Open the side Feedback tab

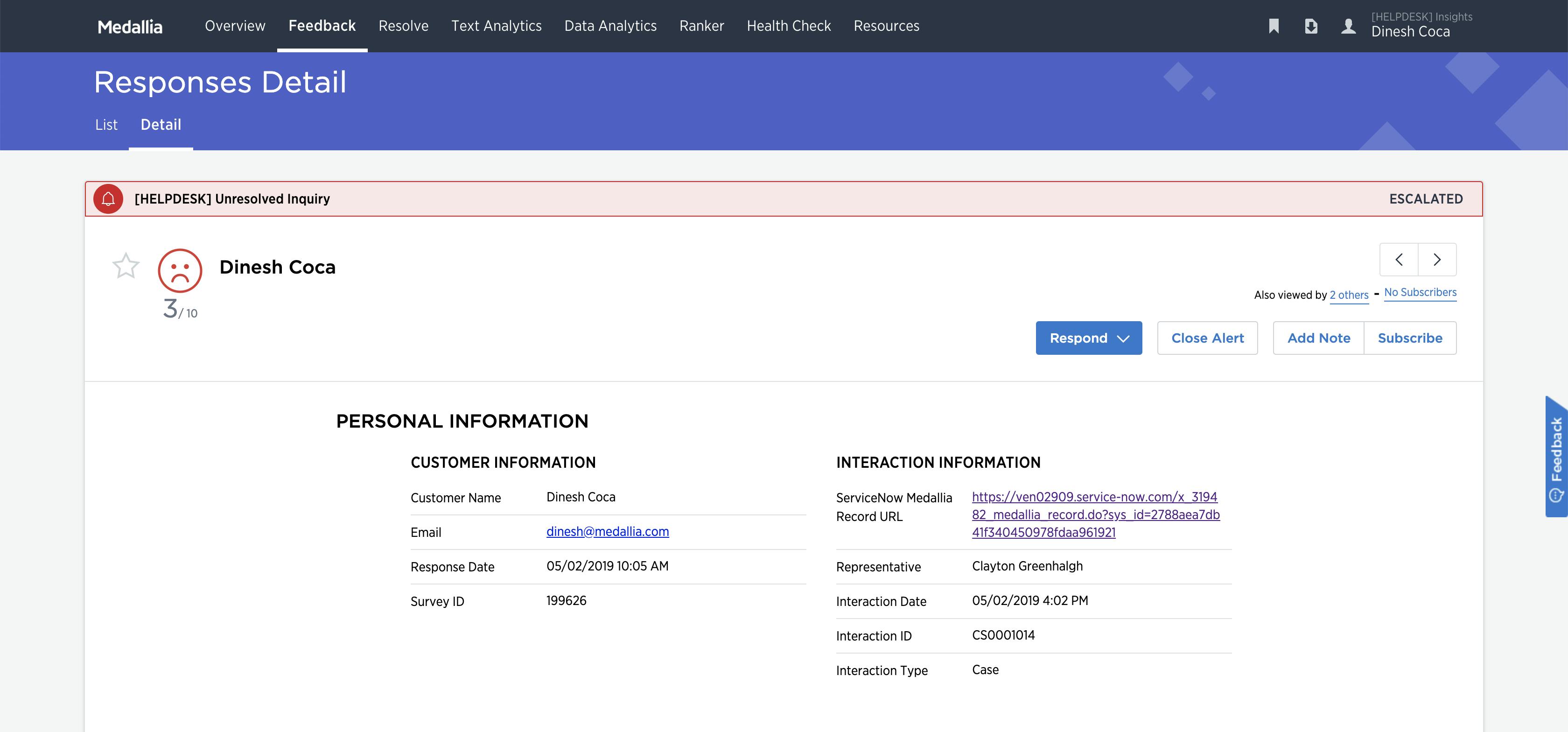coord(1556,456)
